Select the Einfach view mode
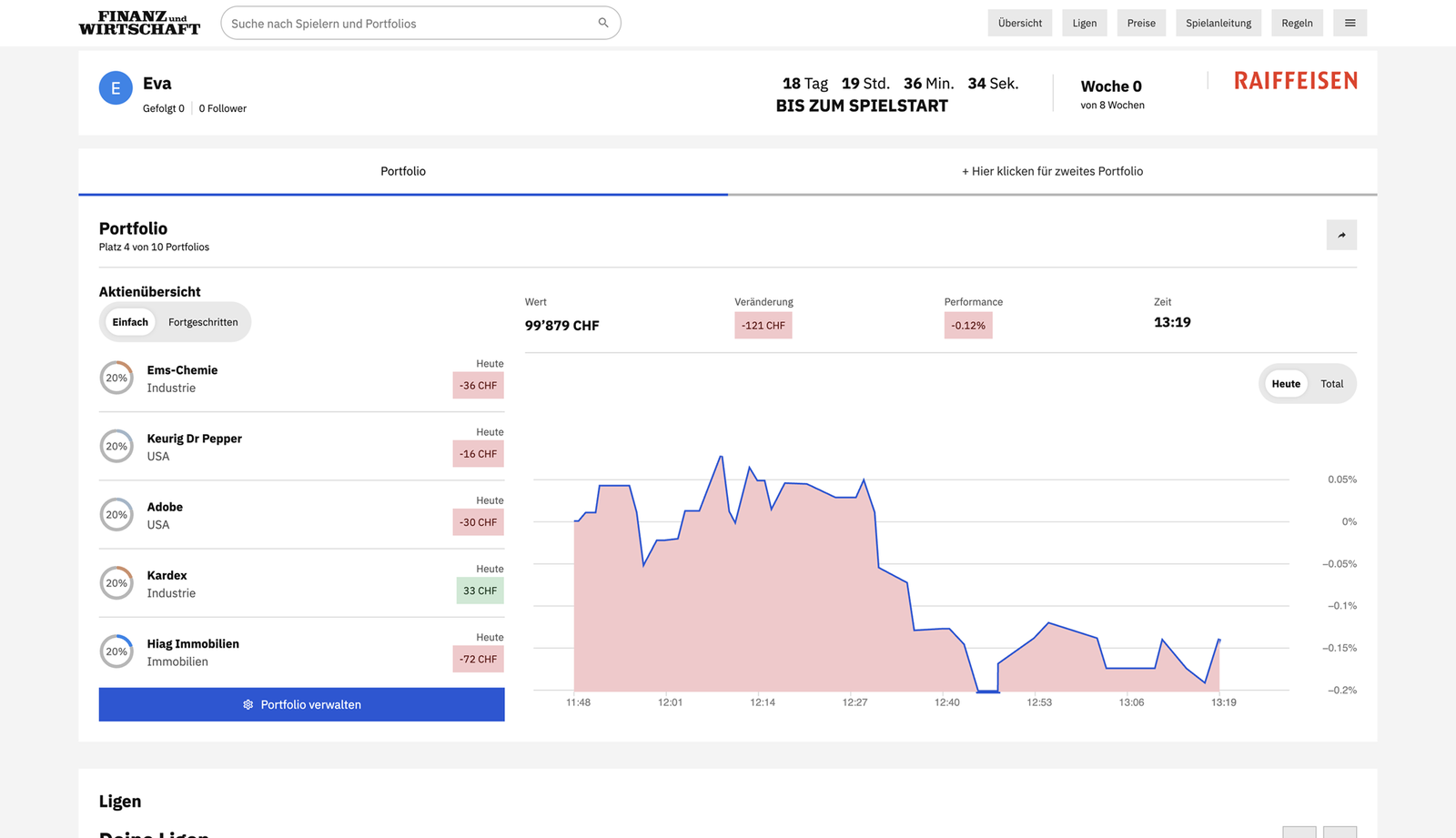Image resolution: width=1456 pixels, height=838 pixels. click(130, 322)
